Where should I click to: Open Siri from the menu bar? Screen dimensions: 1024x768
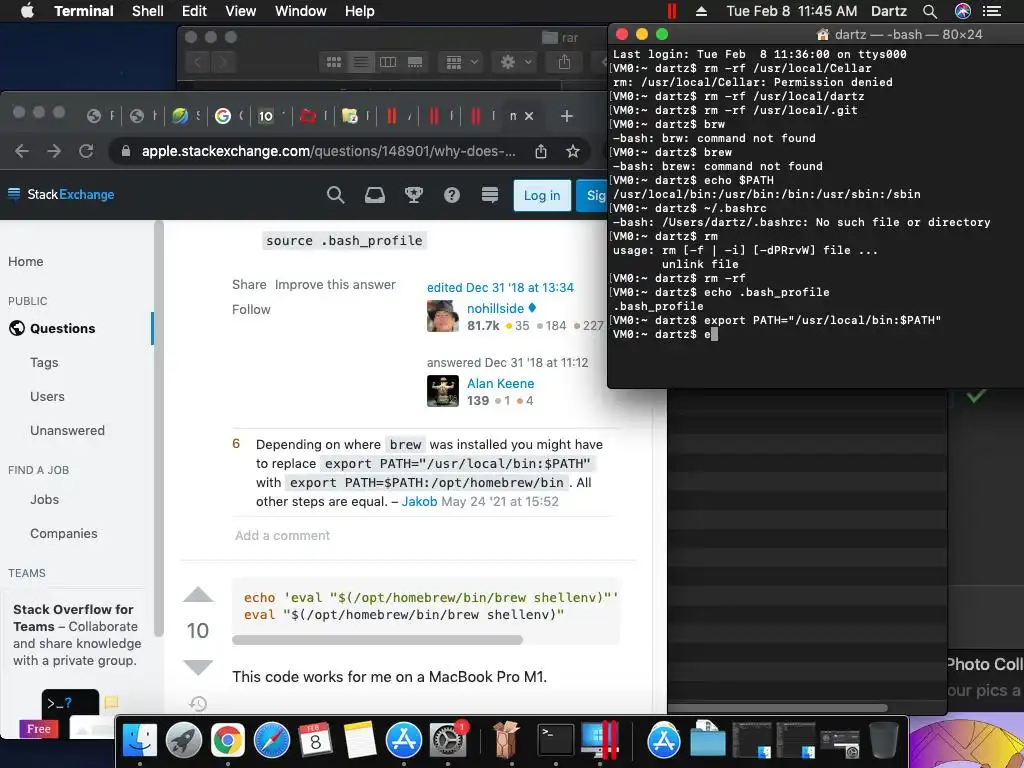pos(963,11)
